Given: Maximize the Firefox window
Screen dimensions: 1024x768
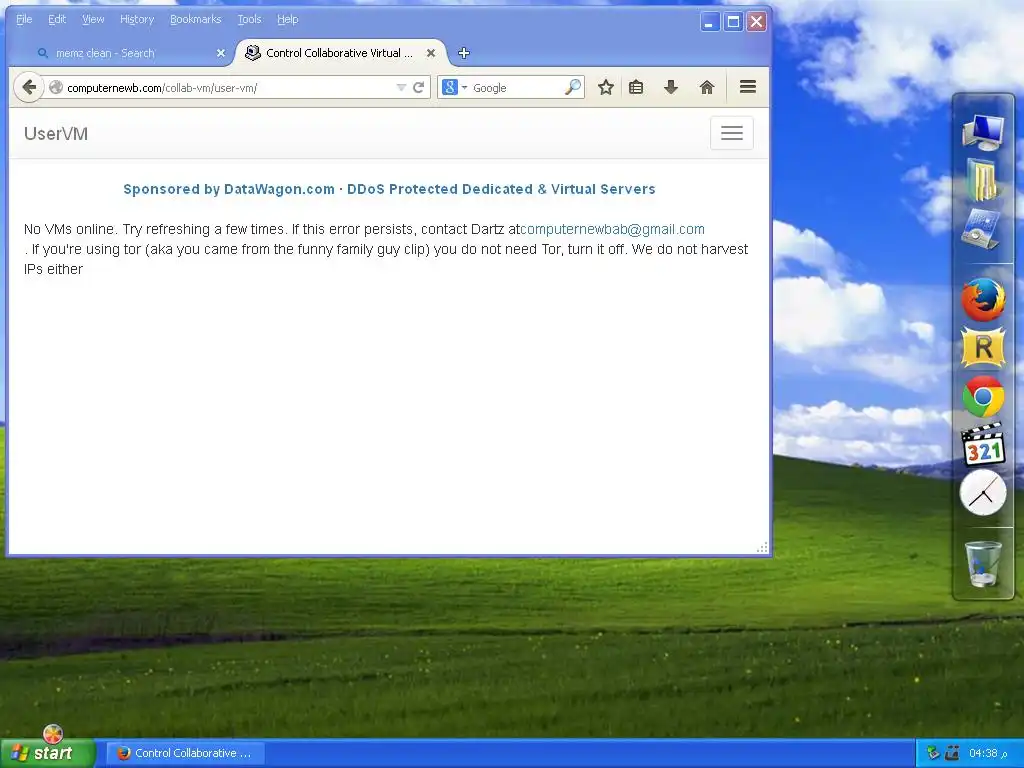Looking at the screenshot, I should tap(733, 22).
